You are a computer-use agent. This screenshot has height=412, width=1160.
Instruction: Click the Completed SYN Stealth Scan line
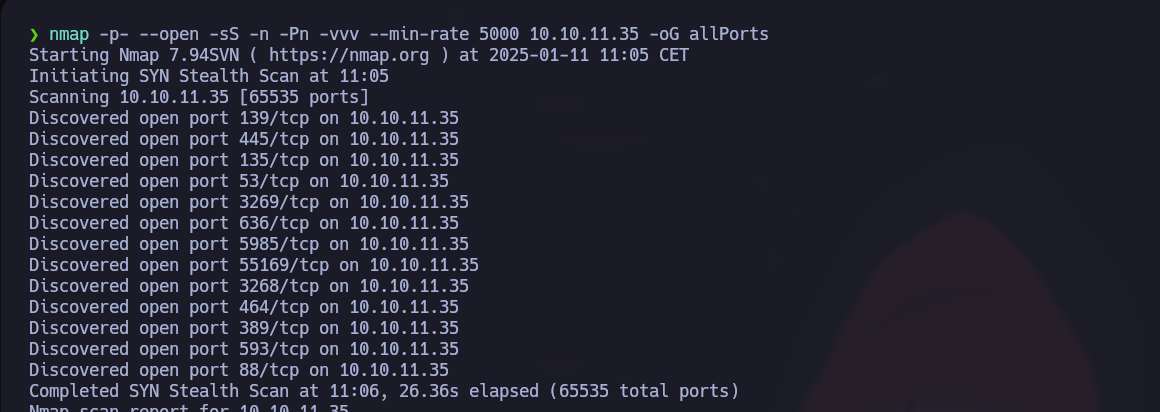click(x=383, y=391)
